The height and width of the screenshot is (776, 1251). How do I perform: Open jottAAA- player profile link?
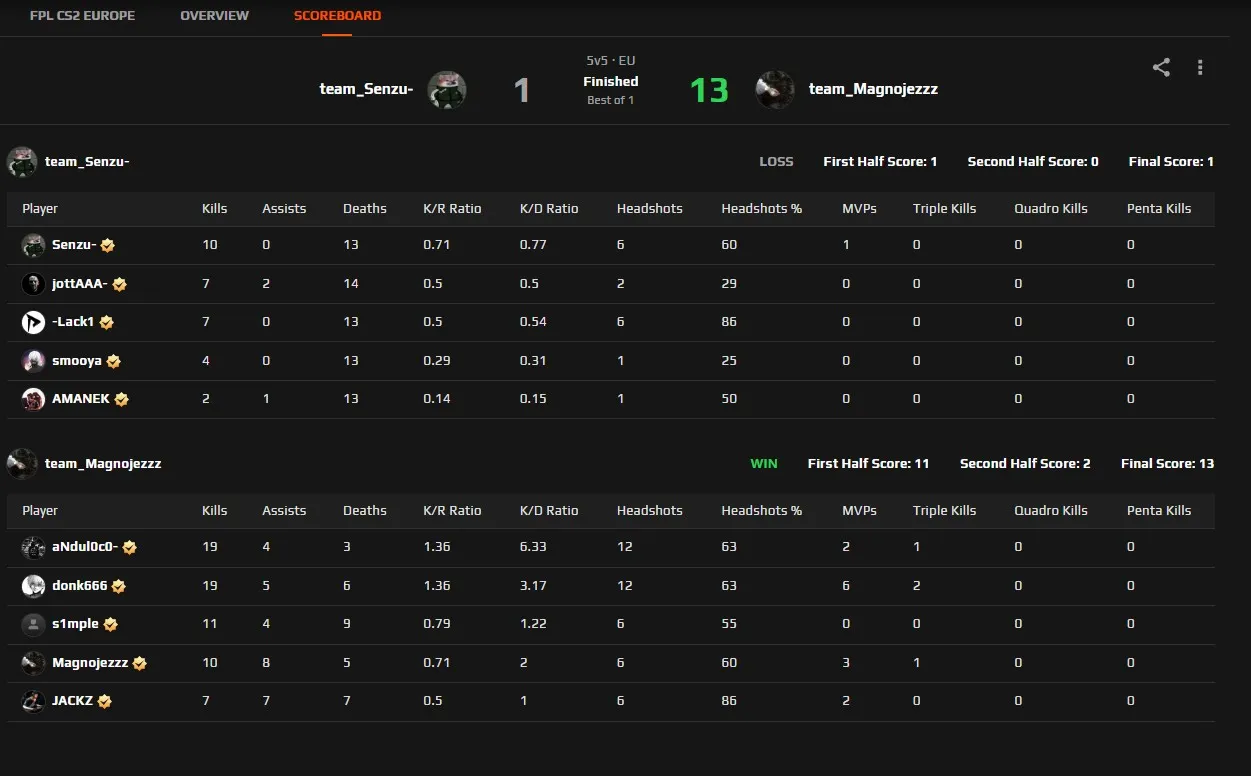[x=79, y=284]
